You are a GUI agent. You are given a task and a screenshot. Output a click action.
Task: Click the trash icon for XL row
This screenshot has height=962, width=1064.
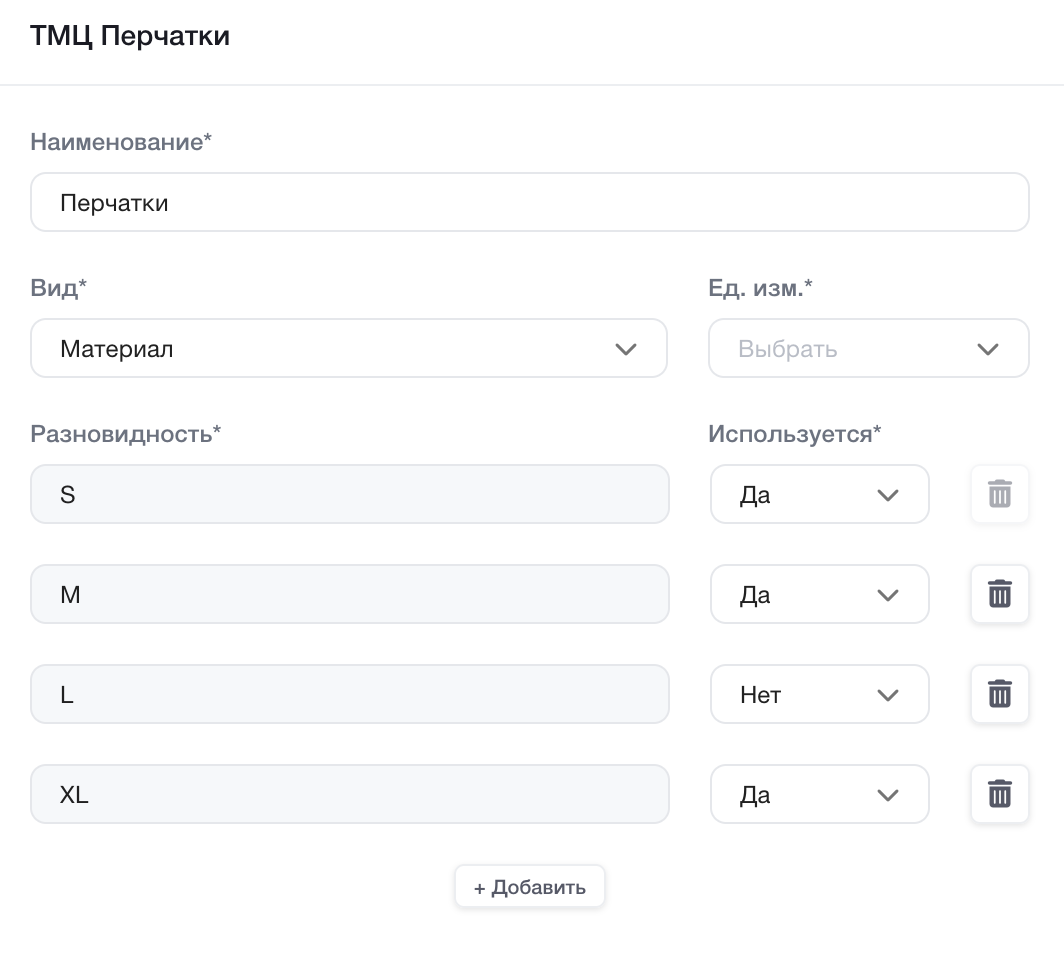coord(1000,794)
